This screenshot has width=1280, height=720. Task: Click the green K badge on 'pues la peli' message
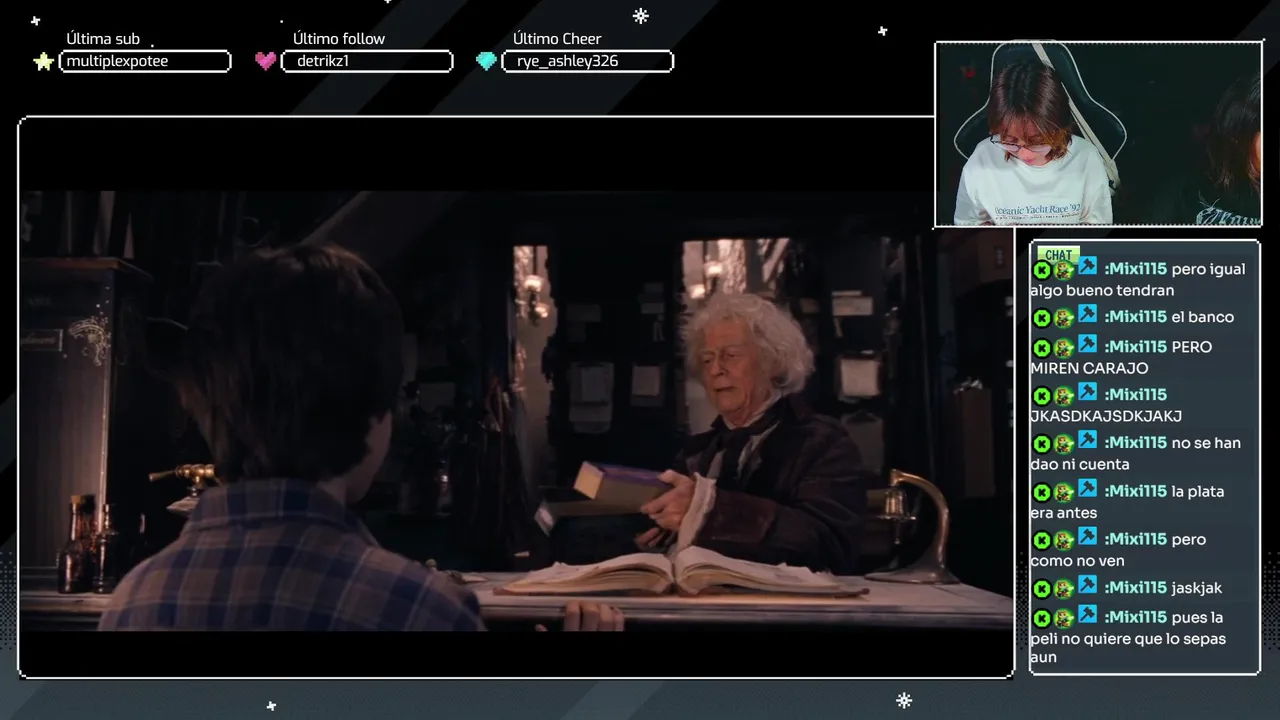coord(1041,619)
